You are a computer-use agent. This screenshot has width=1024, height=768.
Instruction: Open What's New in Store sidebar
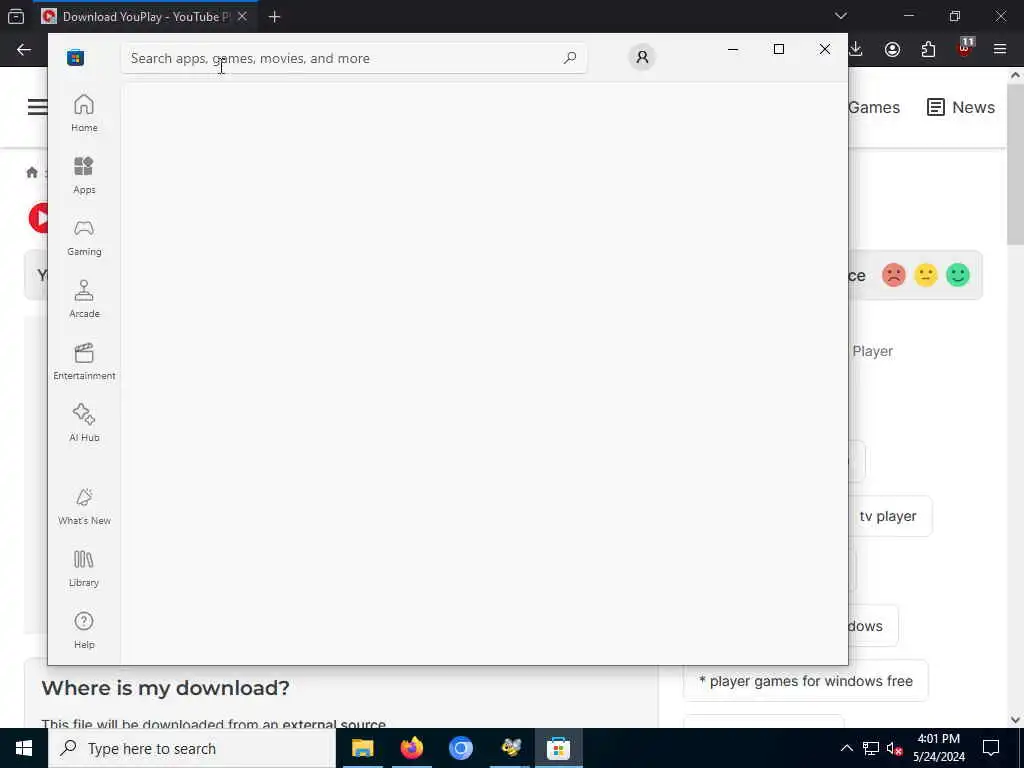click(84, 506)
